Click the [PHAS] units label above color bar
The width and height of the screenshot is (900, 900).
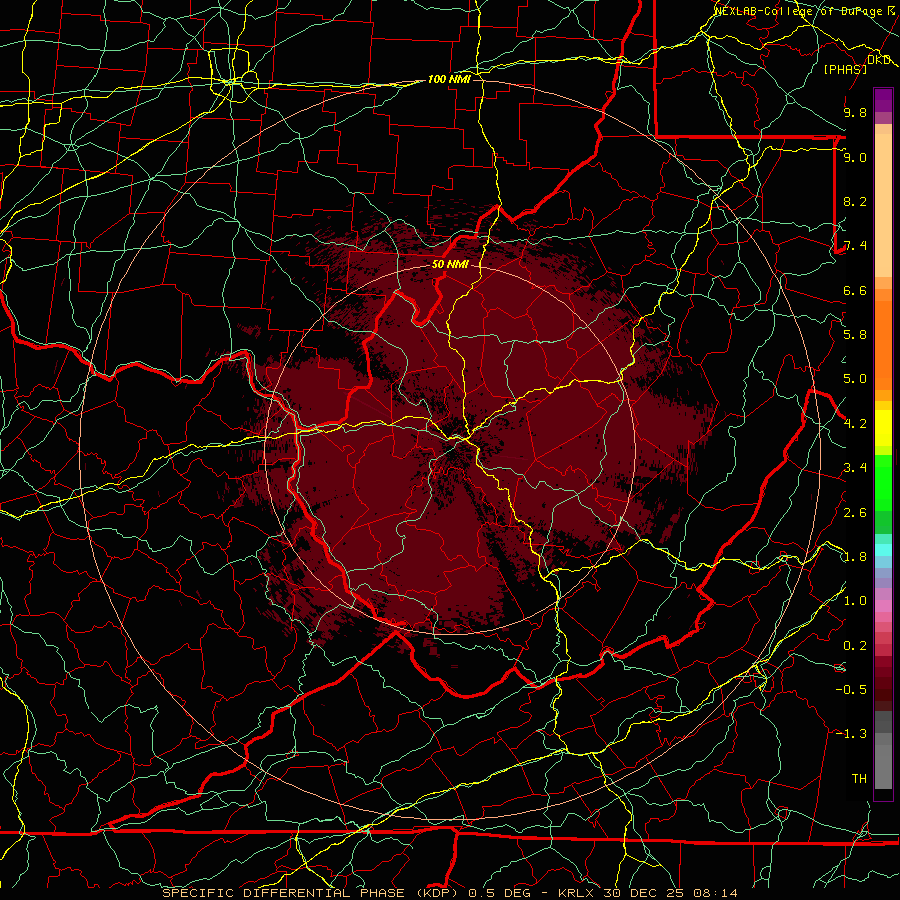tap(845, 69)
